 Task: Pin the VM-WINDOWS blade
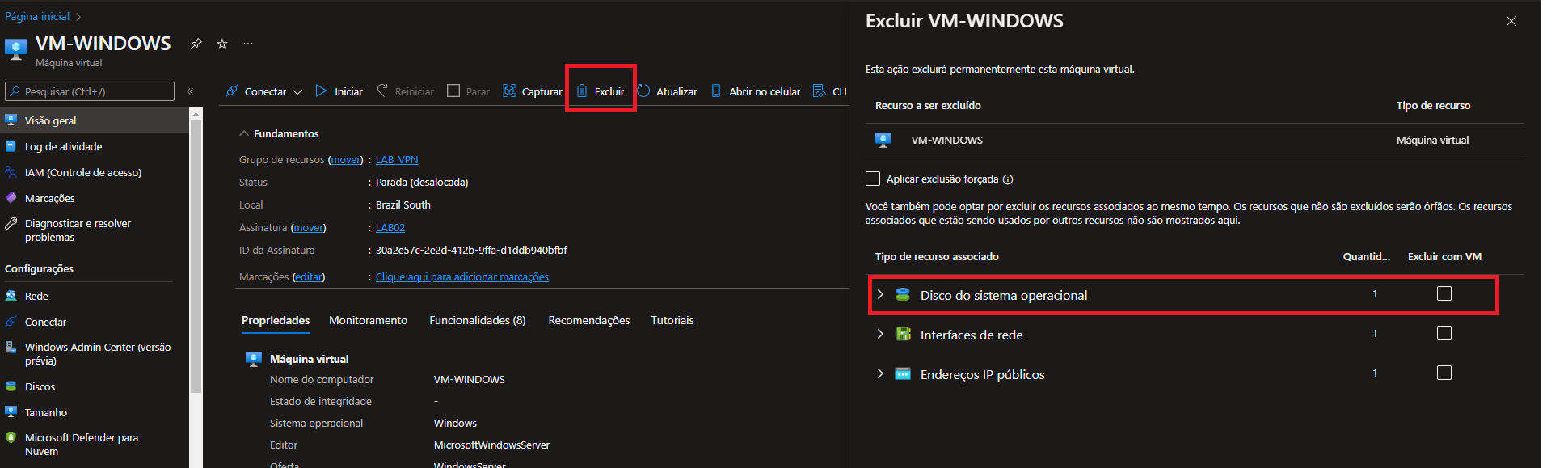click(196, 44)
